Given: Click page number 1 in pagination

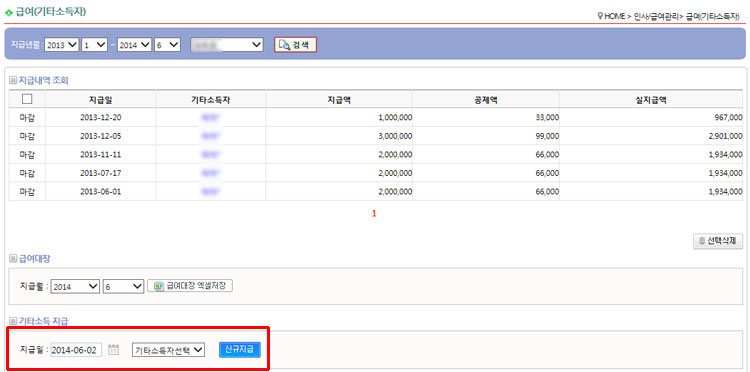Looking at the screenshot, I should point(374,214).
